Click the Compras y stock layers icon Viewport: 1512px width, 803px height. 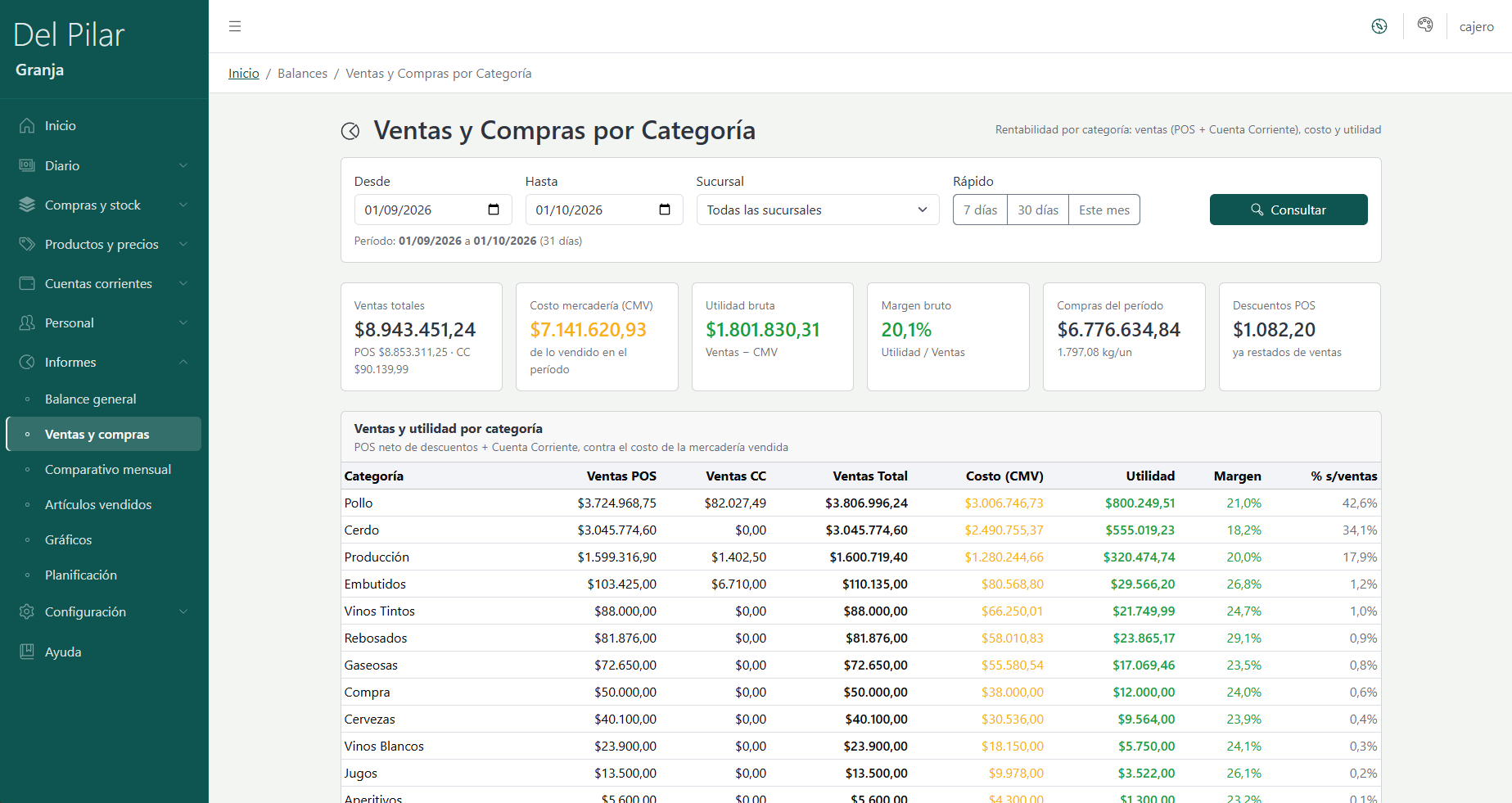(27, 205)
